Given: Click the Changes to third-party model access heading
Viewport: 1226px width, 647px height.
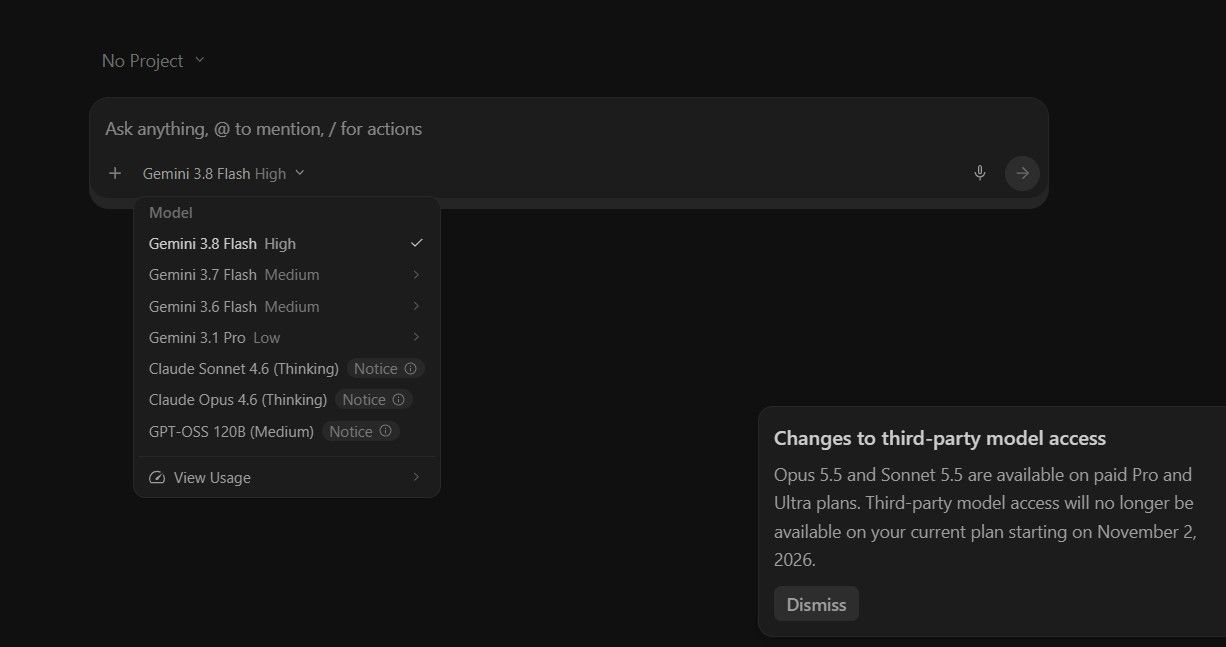Looking at the screenshot, I should (x=940, y=438).
